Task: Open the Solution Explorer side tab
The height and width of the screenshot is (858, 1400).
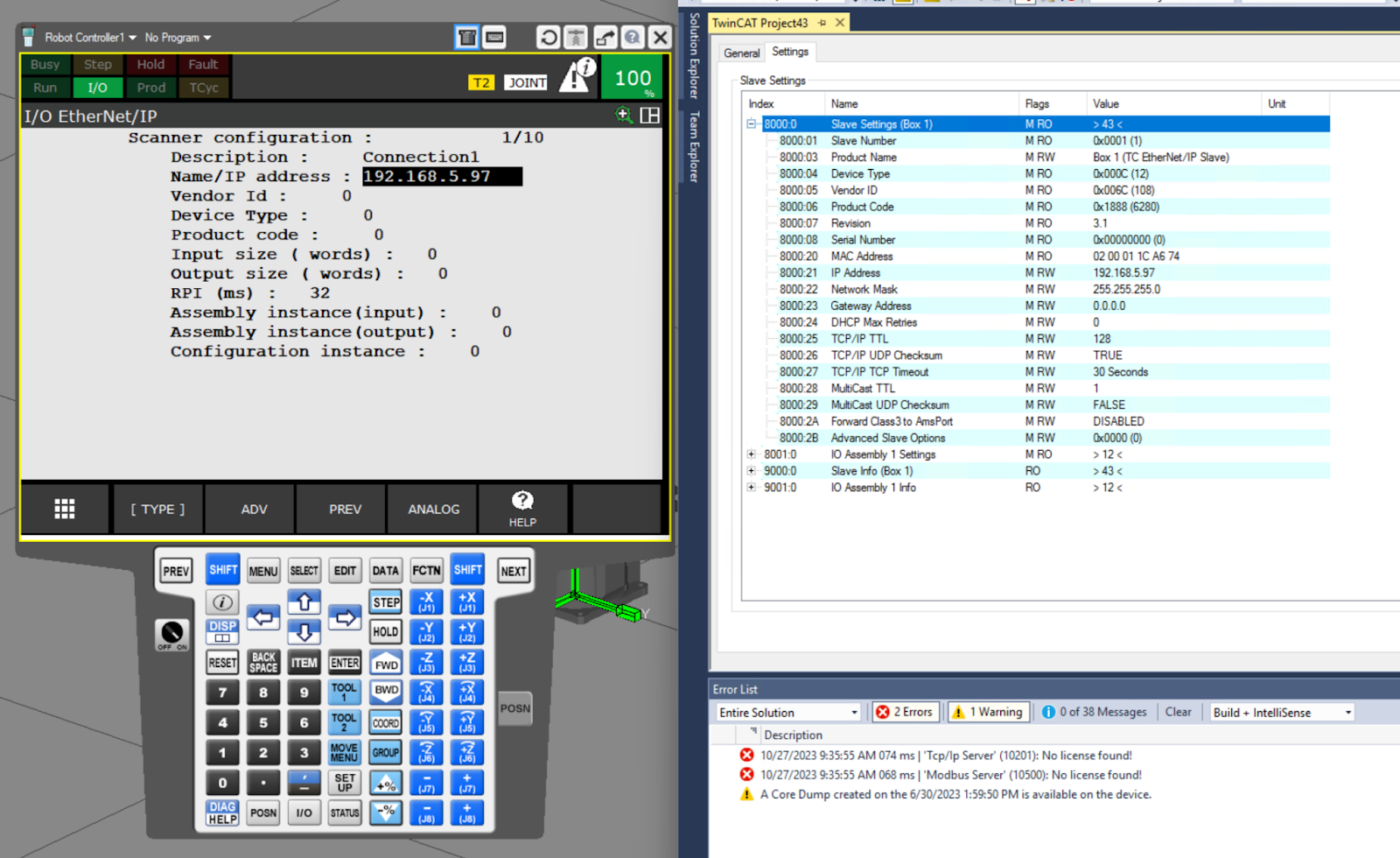Action: (x=694, y=56)
